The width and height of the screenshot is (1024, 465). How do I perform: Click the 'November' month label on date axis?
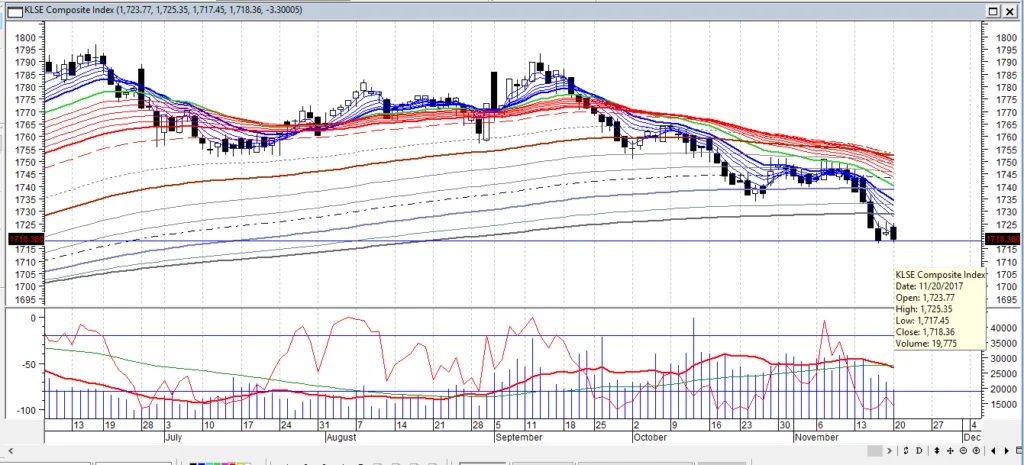[x=816, y=437]
